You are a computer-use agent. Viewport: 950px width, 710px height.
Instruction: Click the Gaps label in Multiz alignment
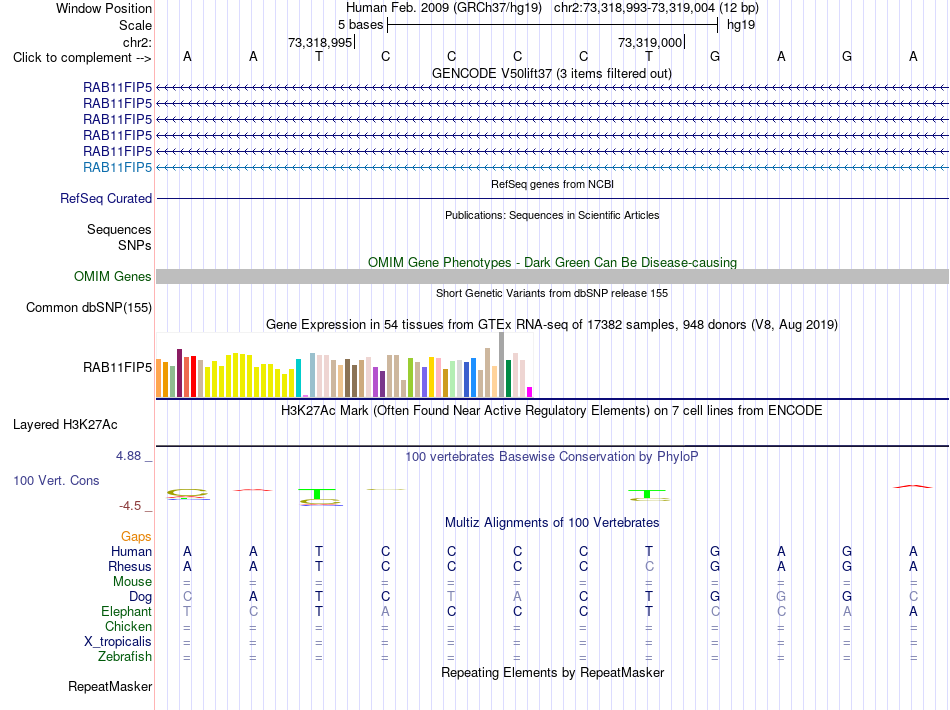pos(136,536)
